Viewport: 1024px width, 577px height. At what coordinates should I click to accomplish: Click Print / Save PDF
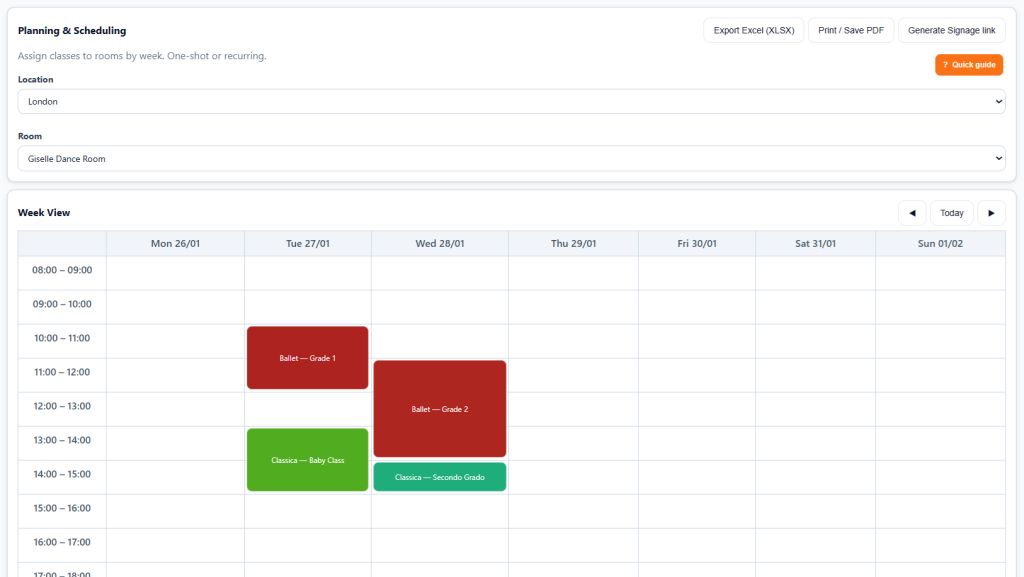coord(851,30)
